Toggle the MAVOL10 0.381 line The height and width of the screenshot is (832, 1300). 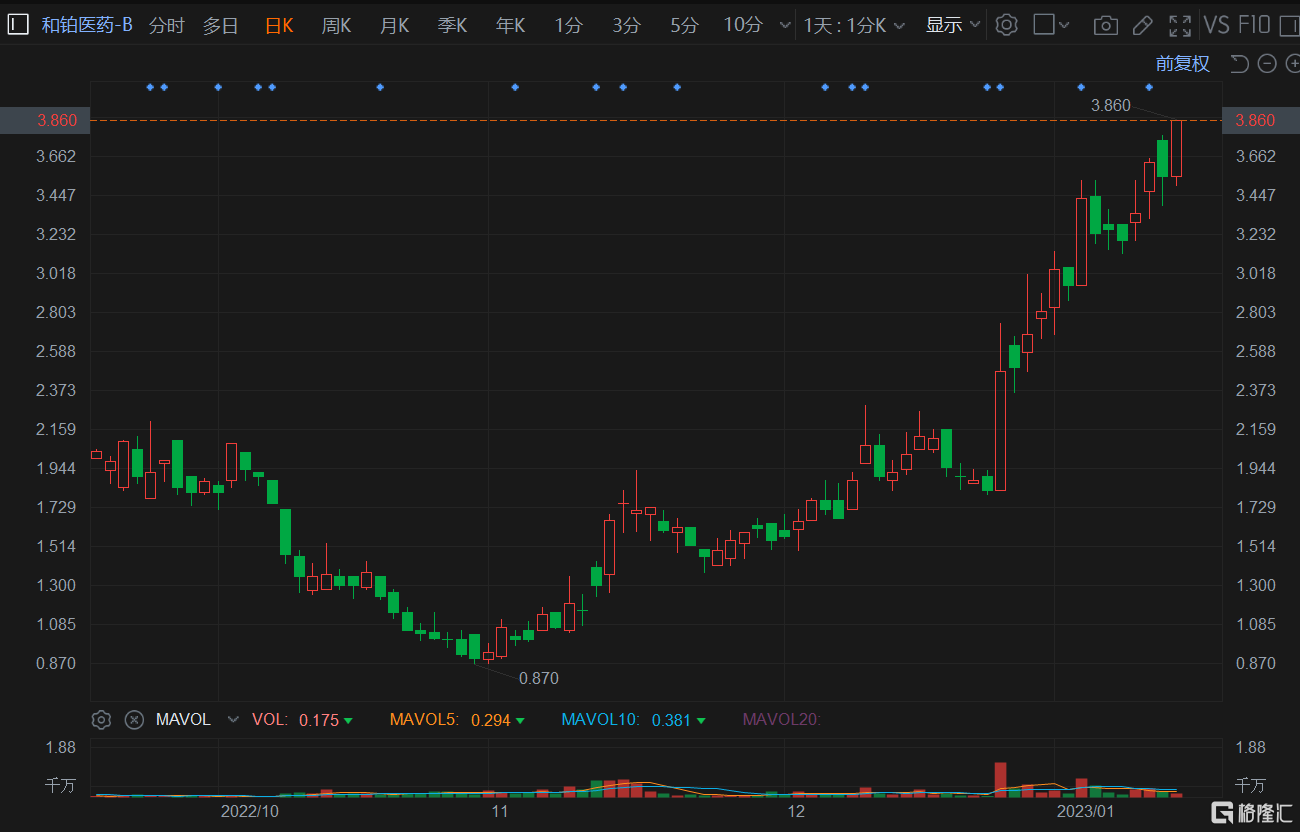click(x=633, y=719)
